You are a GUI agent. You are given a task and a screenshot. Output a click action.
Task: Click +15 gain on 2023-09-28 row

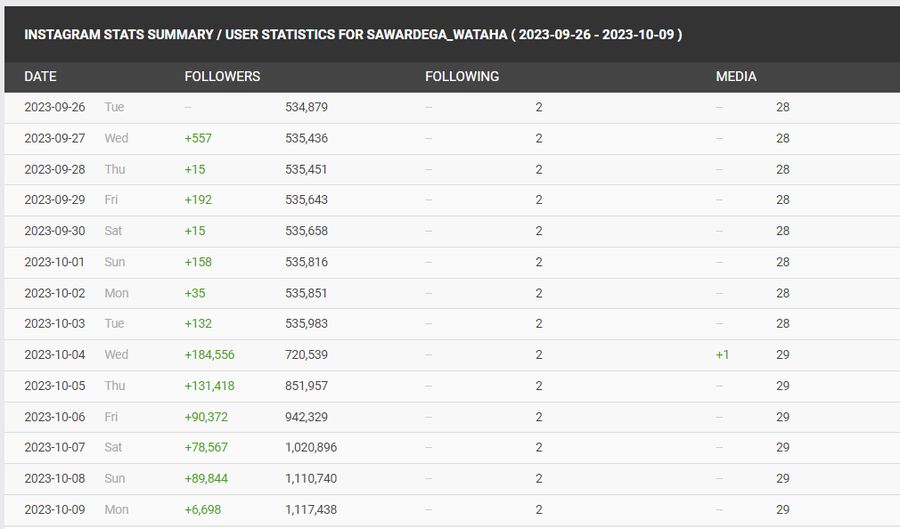pos(195,169)
